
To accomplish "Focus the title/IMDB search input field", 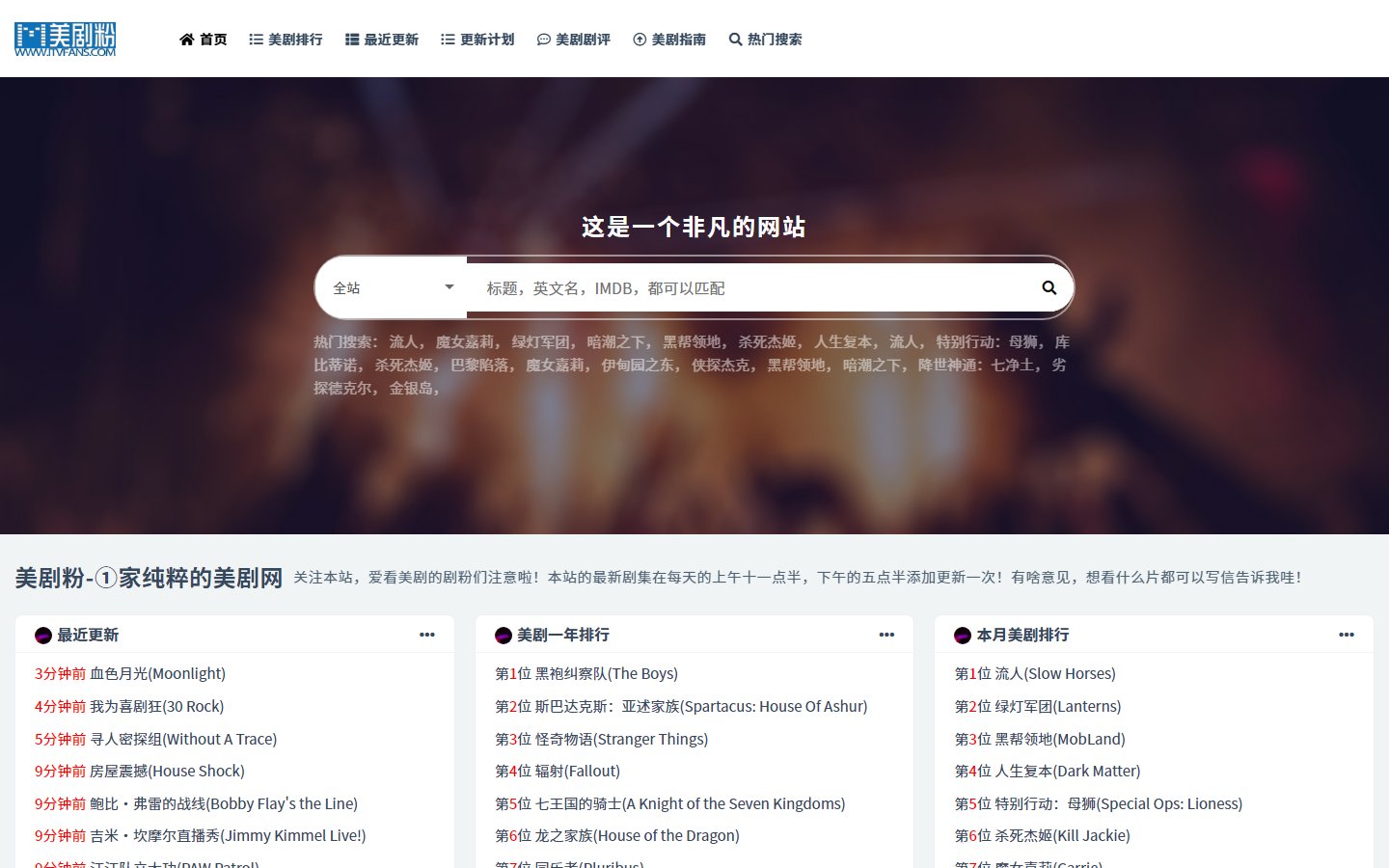I will point(748,287).
